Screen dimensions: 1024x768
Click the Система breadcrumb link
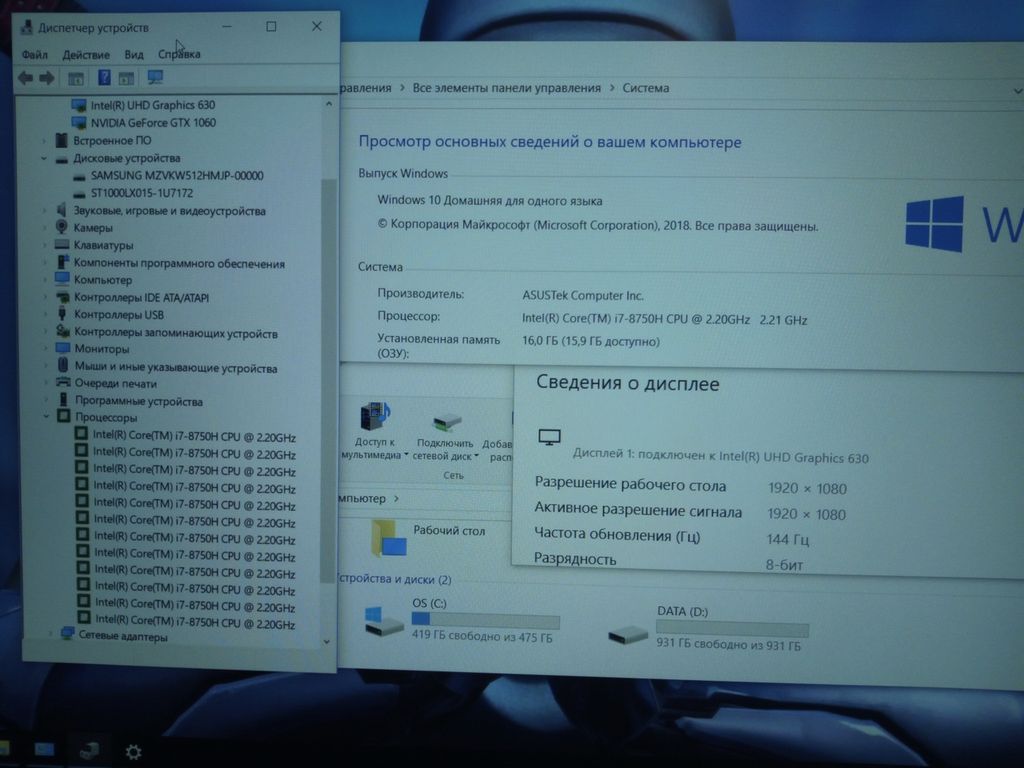(645, 88)
